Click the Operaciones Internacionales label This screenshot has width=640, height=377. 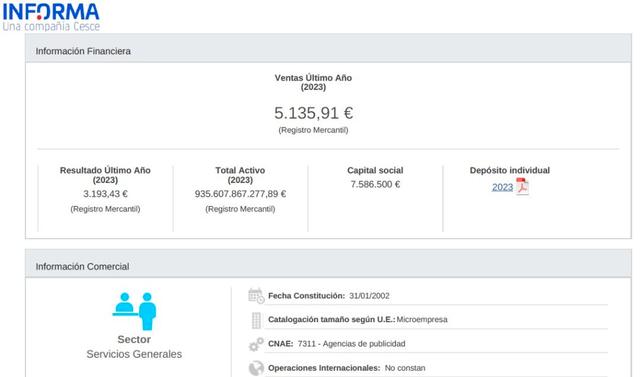click(x=324, y=368)
